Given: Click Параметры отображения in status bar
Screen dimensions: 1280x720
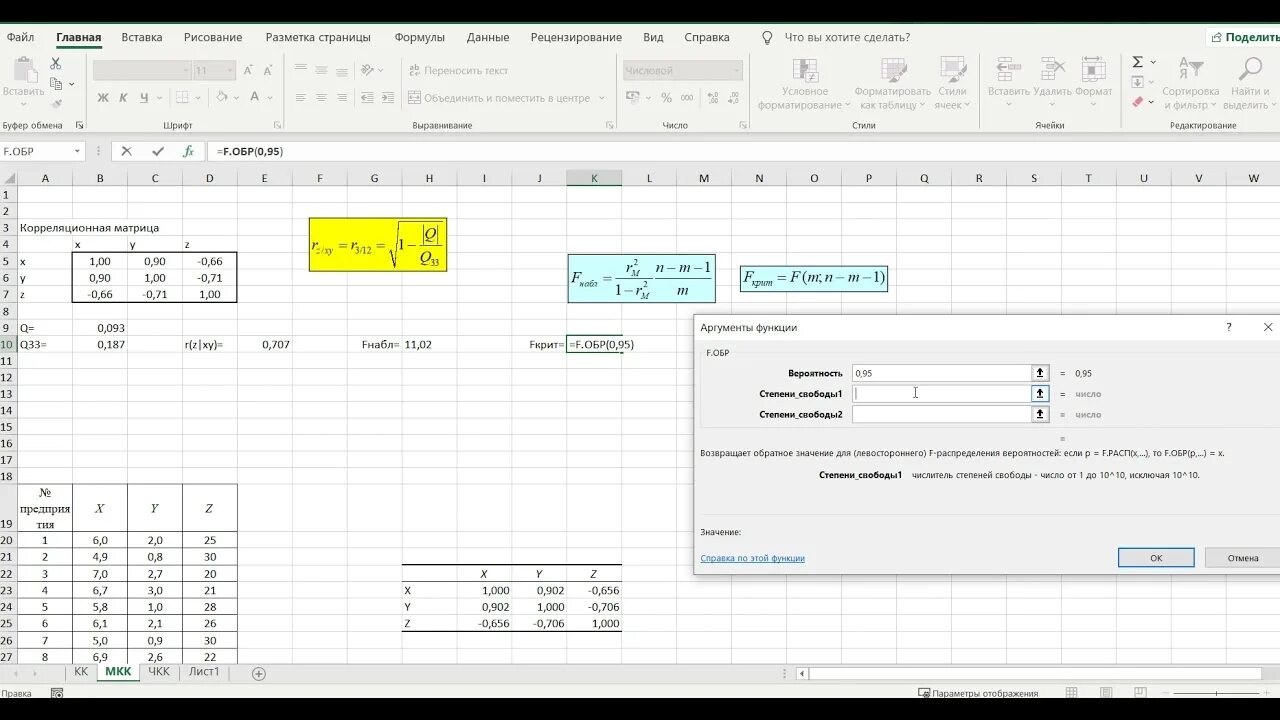Looking at the screenshot, I should 978,693.
